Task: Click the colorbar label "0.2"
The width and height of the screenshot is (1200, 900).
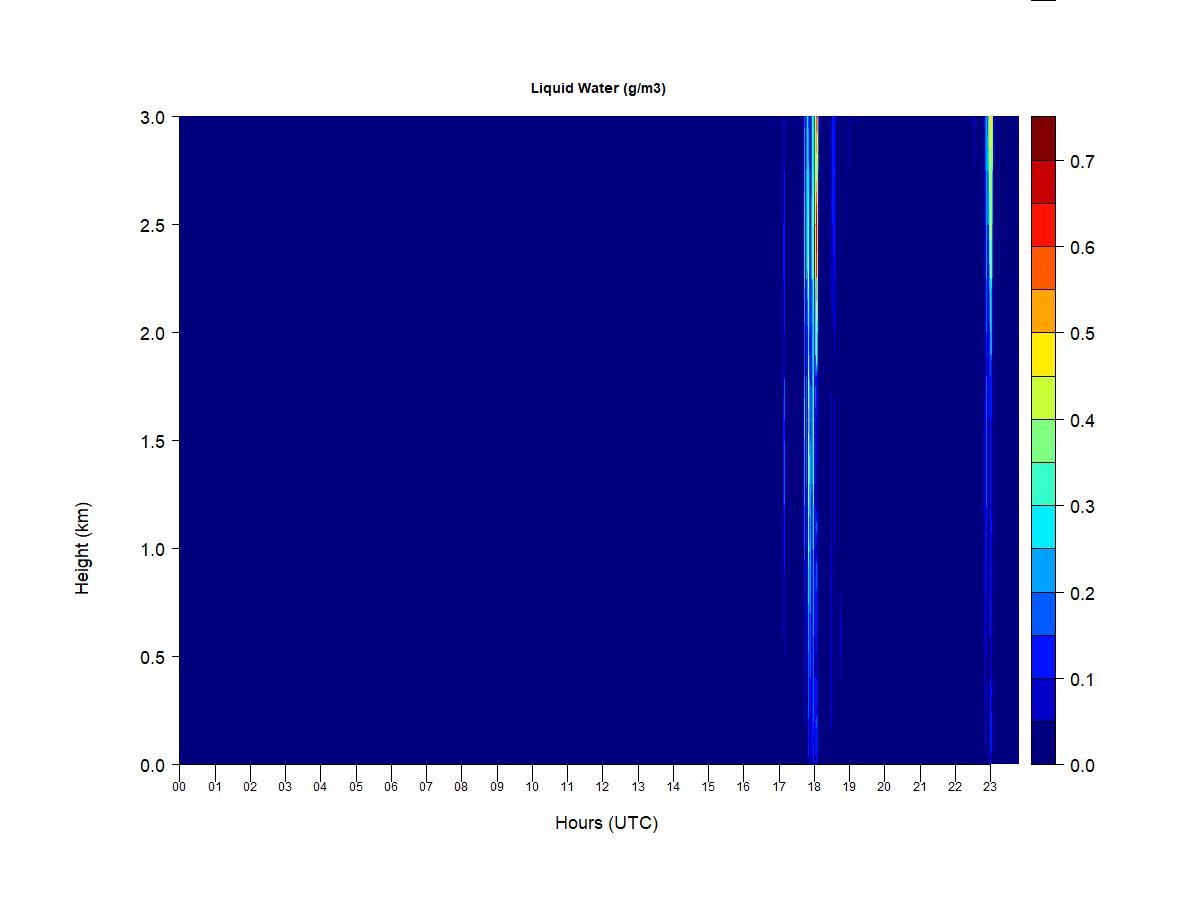Action: [x=1082, y=594]
